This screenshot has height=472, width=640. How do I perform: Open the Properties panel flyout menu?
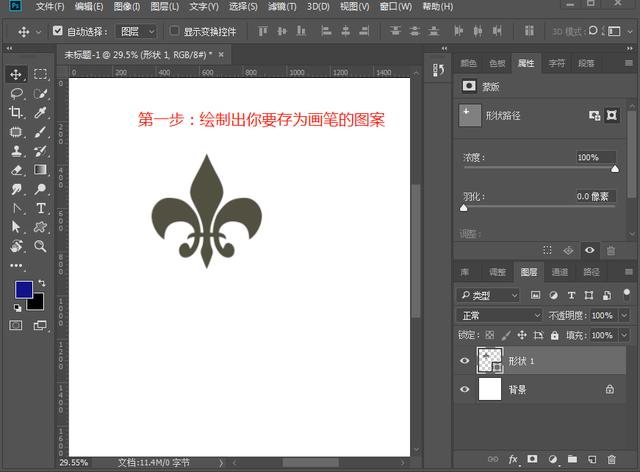[x=629, y=63]
